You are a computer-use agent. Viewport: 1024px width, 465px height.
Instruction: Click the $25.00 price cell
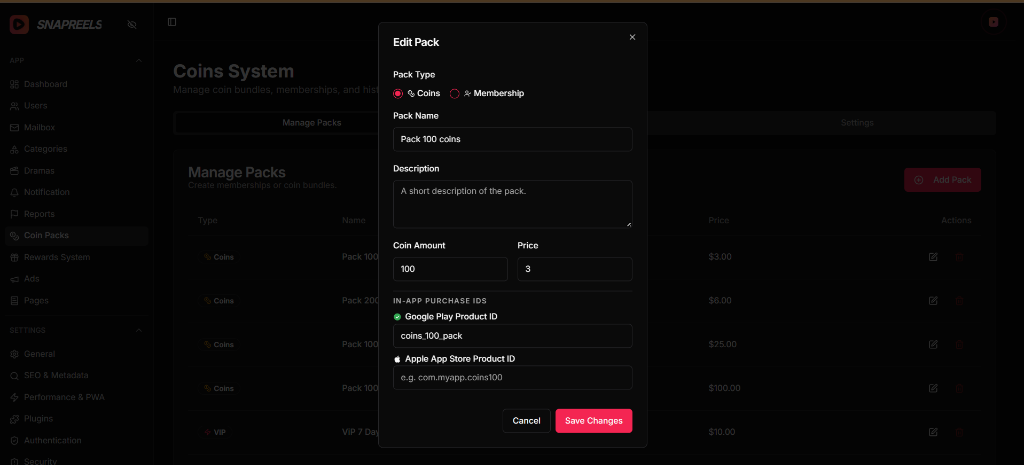click(x=722, y=344)
